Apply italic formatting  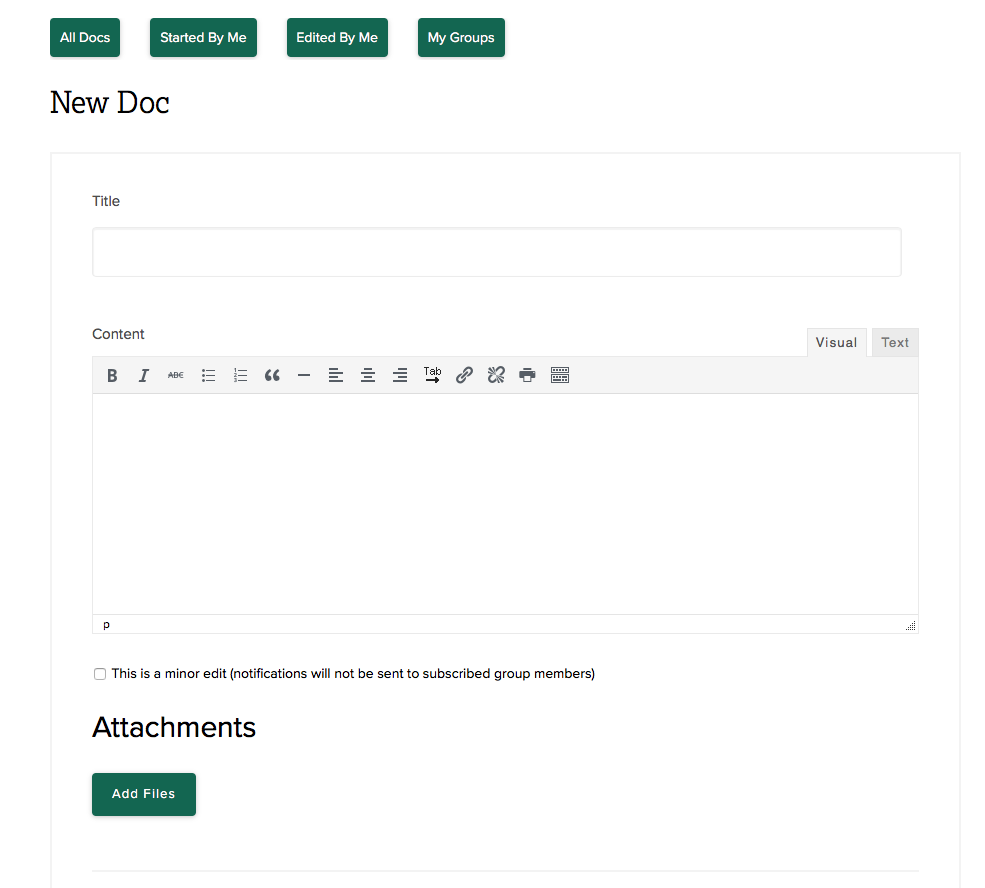point(144,376)
